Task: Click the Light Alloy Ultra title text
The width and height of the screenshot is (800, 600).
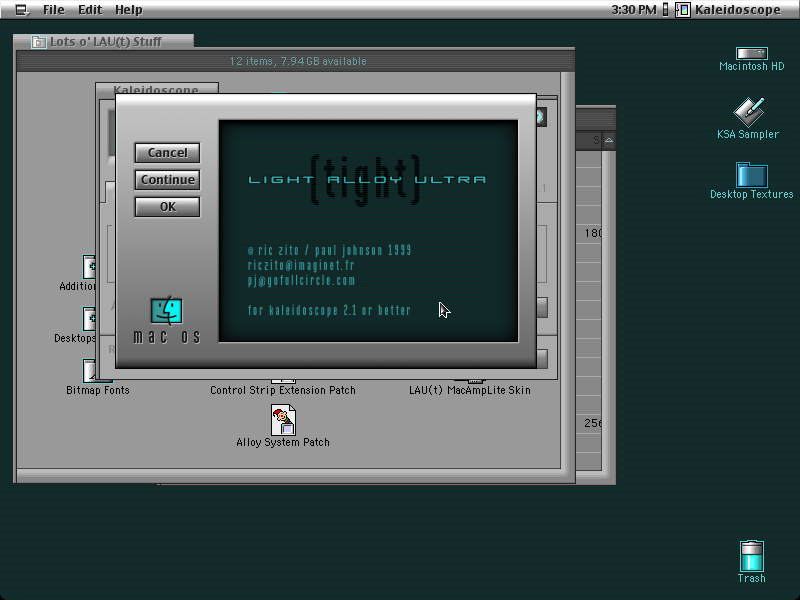Action: pyautogui.click(x=367, y=180)
